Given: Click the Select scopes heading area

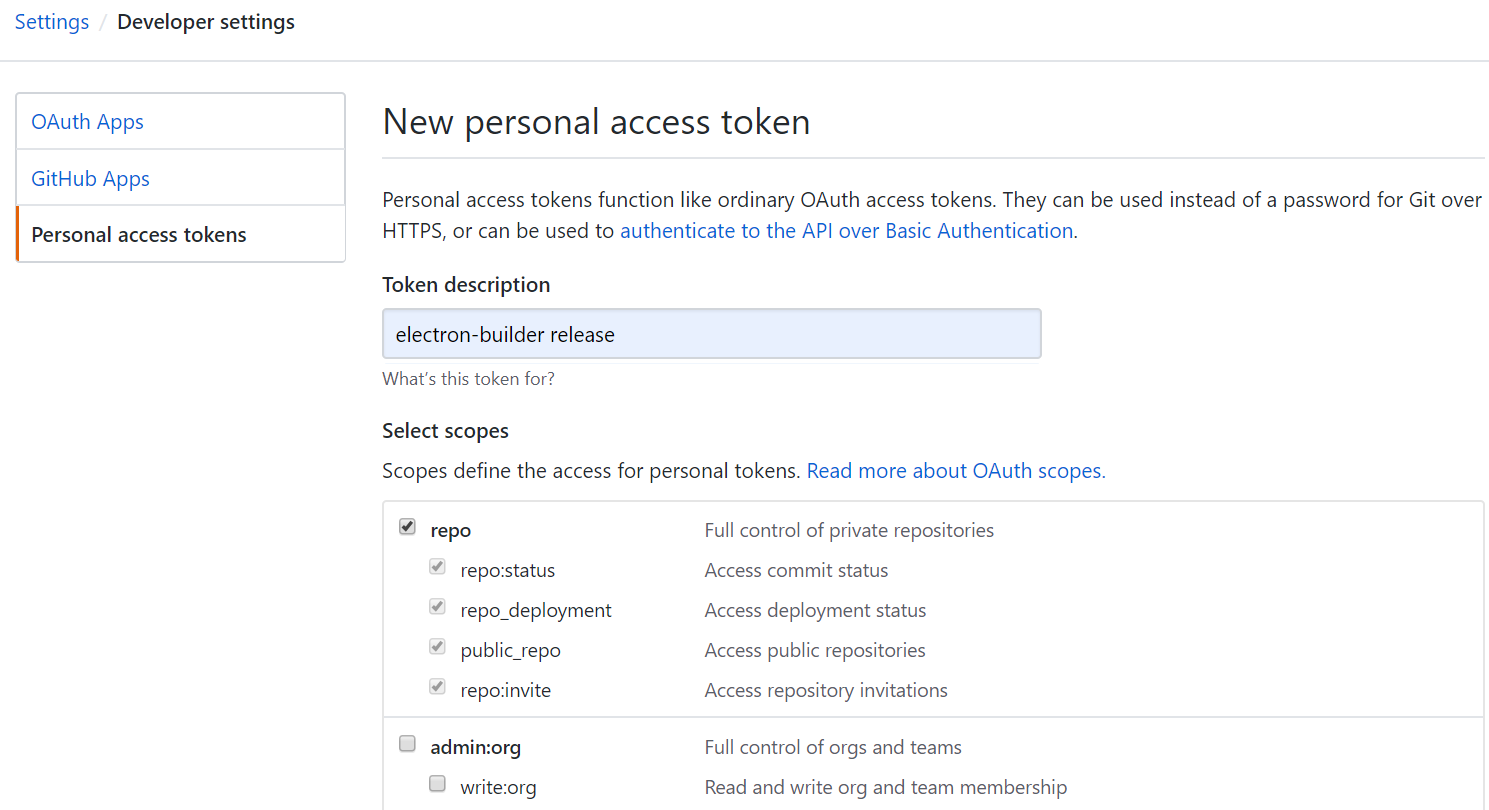Looking at the screenshot, I should point(445,430).
